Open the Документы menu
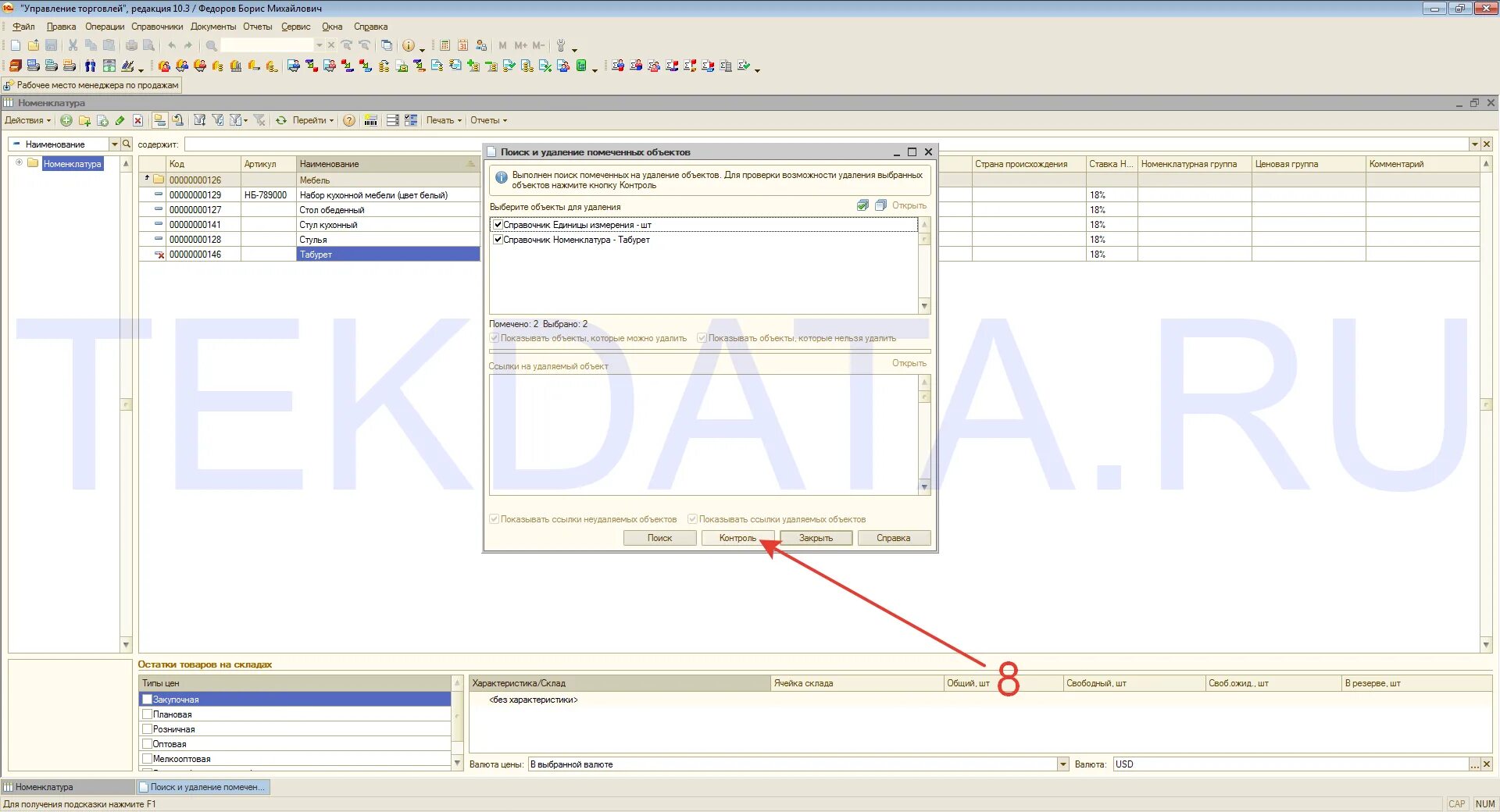Image resolution: width=1500 pixels, height=812 pixels. tap(213, 27)
